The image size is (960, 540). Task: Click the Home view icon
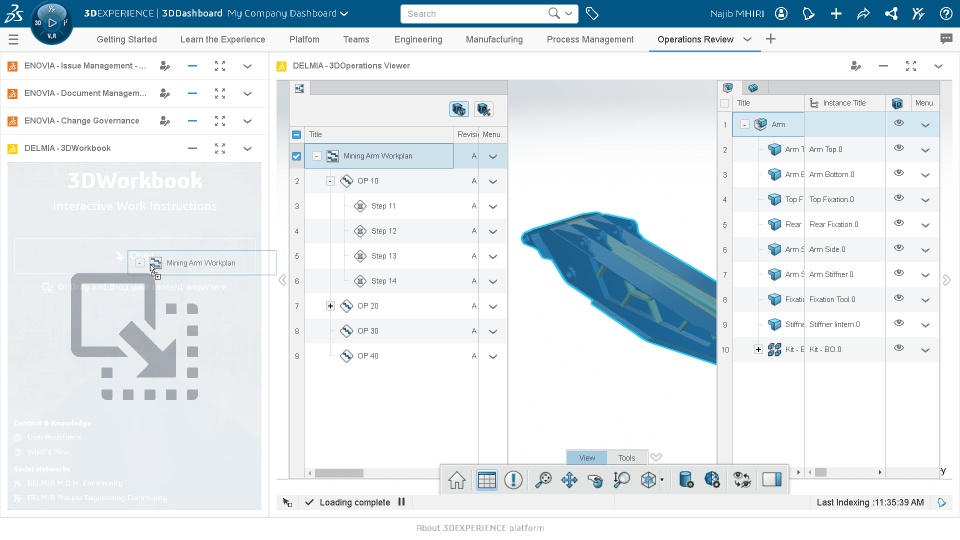tap(457, 480)
